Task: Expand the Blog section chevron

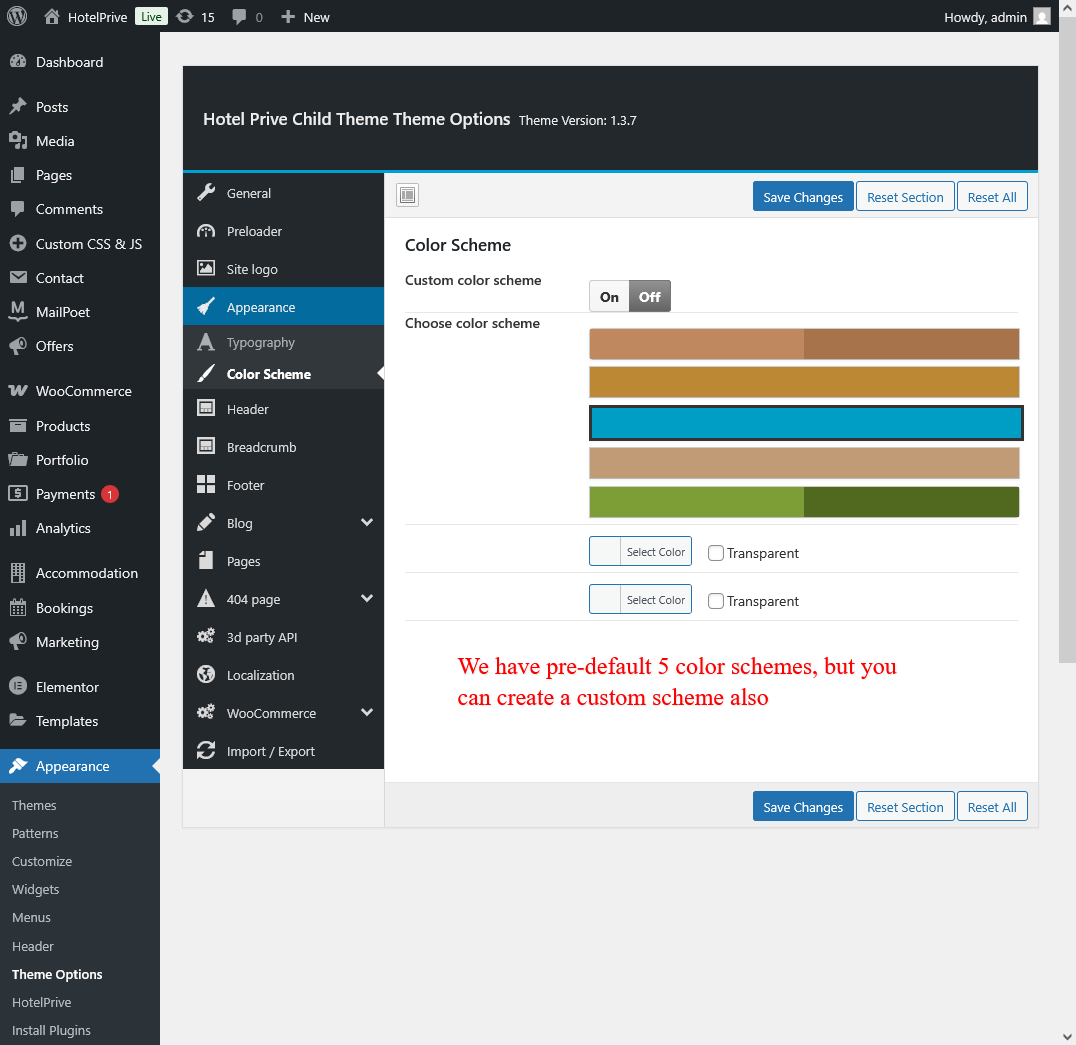Action: (367, 523)
